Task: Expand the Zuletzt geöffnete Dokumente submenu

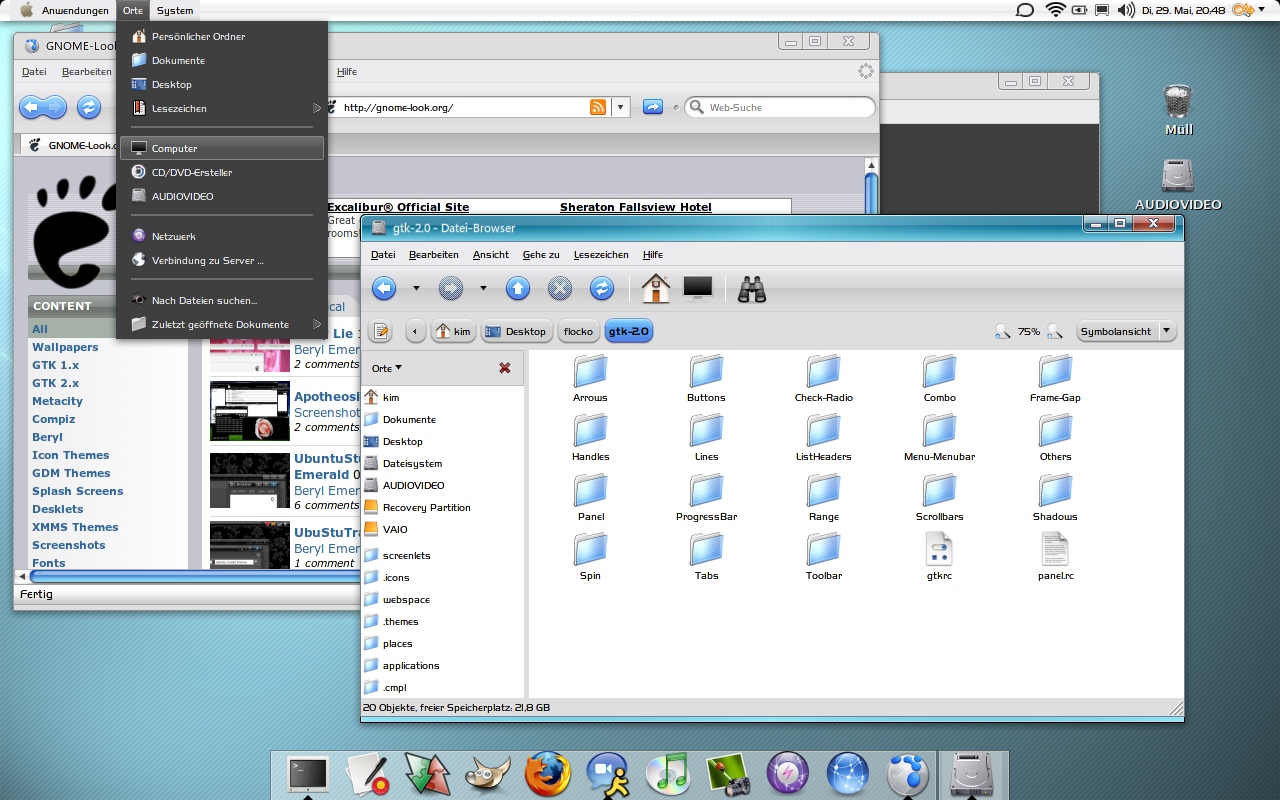Action: pyautogui.click(x=221, y=324)
